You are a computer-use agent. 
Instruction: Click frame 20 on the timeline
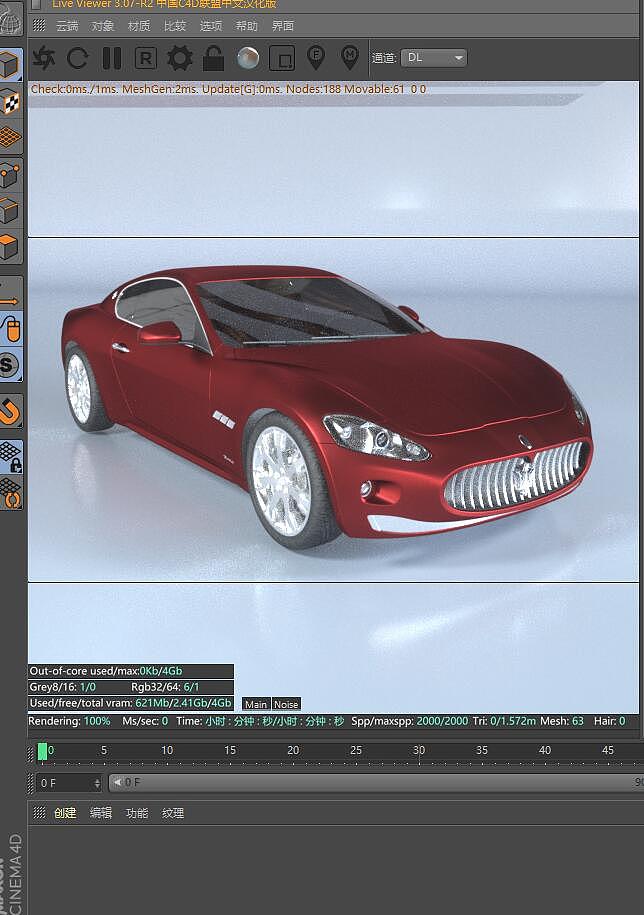[293, 750]
